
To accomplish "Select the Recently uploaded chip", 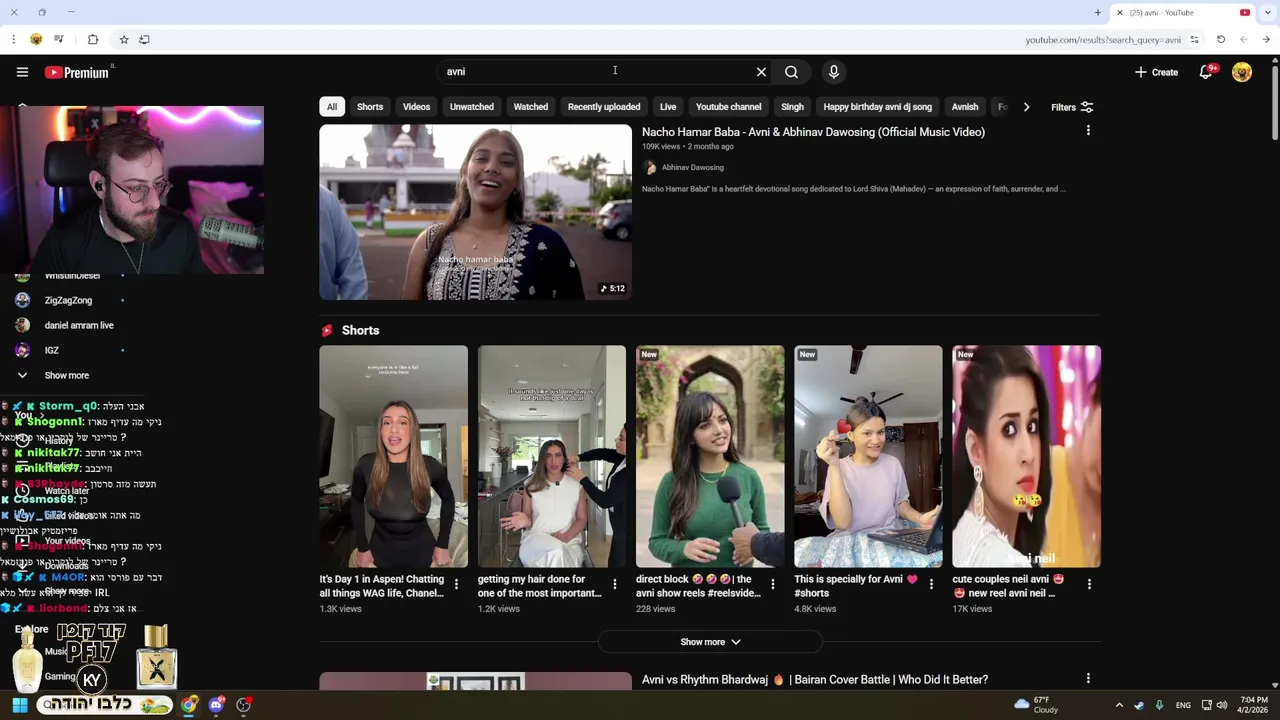I will coord(604,107).
